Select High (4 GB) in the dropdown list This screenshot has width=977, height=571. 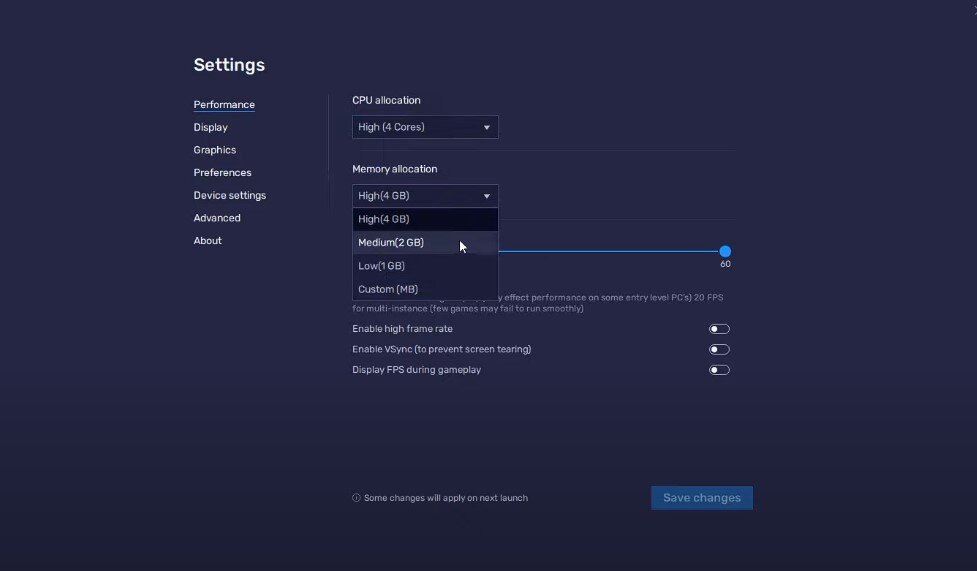pyautogui.click(x=384, y=219)
